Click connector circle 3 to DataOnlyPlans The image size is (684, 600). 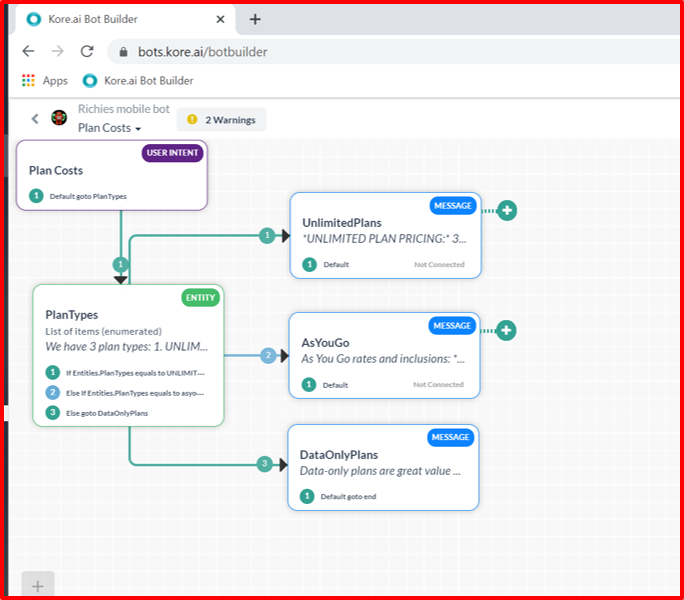264,464
